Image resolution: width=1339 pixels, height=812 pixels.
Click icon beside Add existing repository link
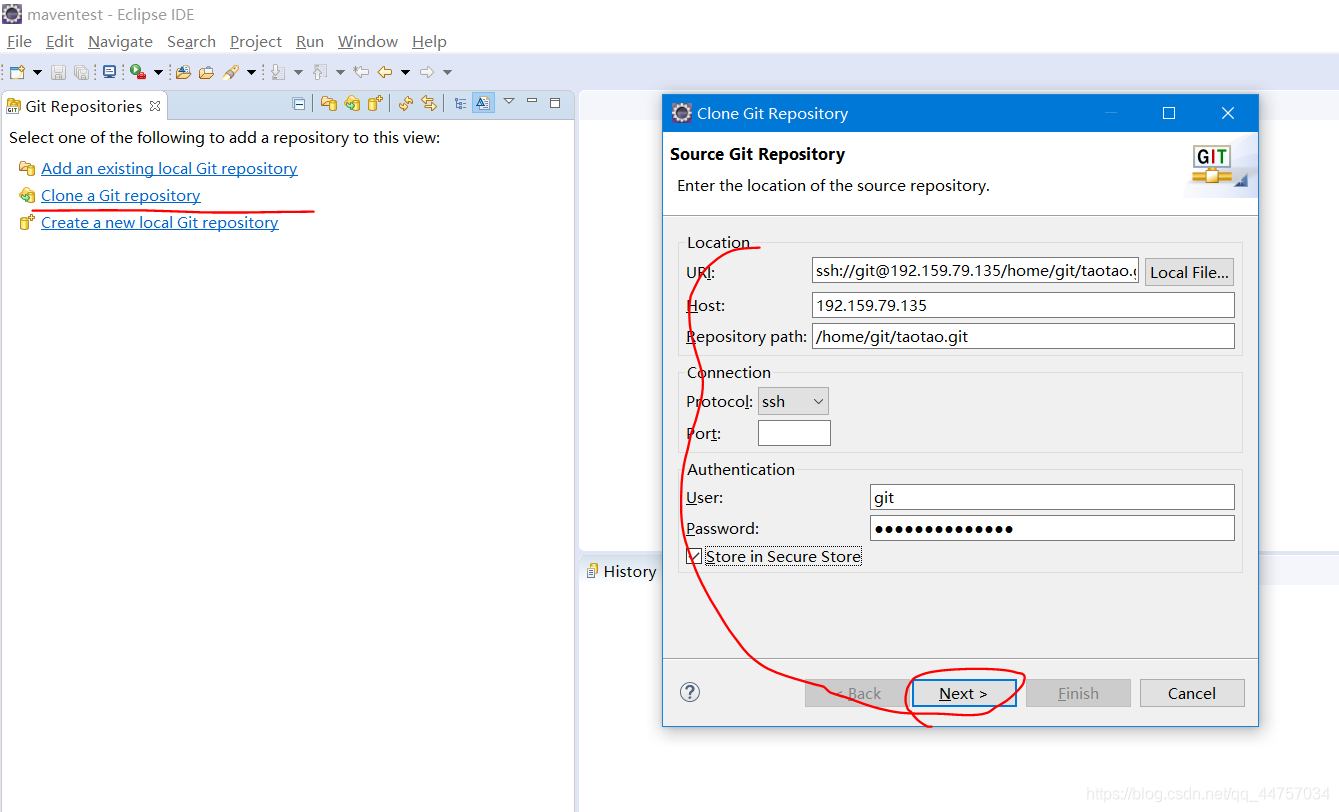[x=27, y=168]
